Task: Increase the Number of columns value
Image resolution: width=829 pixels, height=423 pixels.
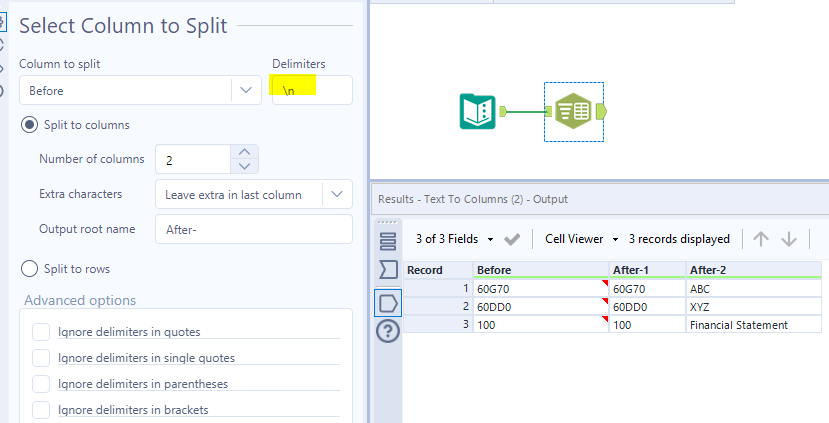Action: 246,152
